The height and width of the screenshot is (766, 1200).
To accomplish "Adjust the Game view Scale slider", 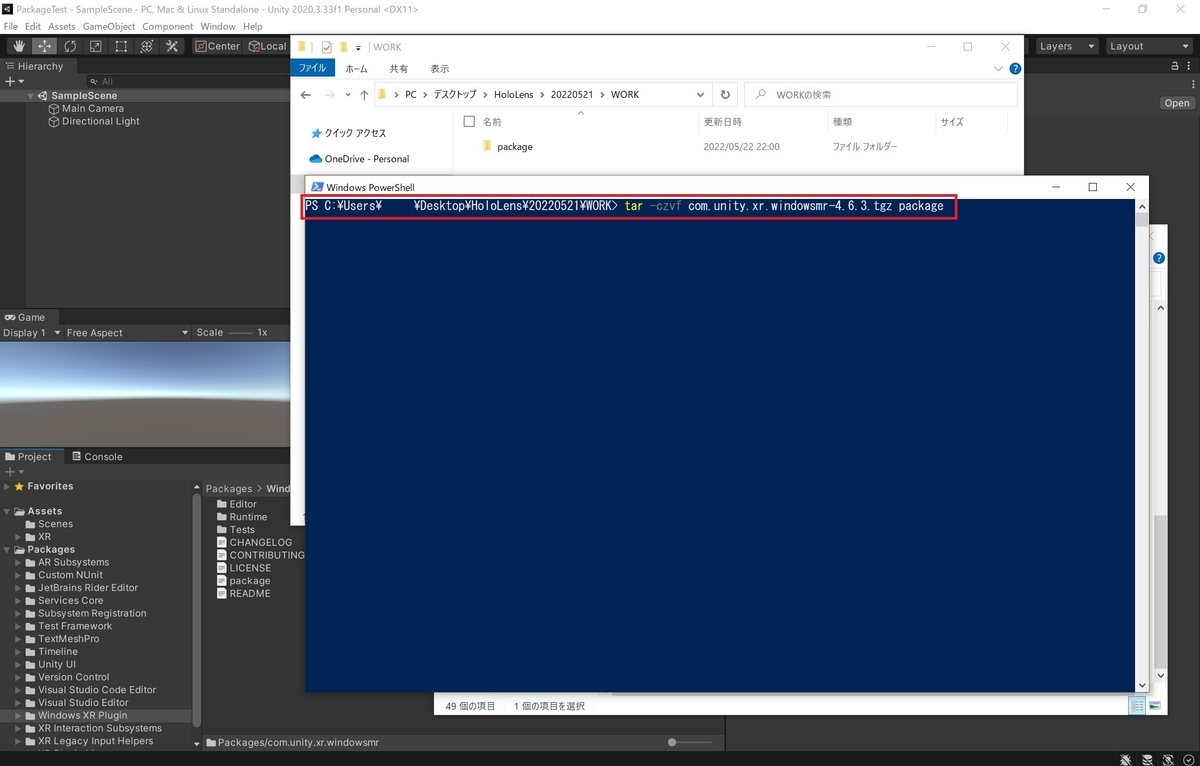I will pyautogui.click(x=241, y=332).
